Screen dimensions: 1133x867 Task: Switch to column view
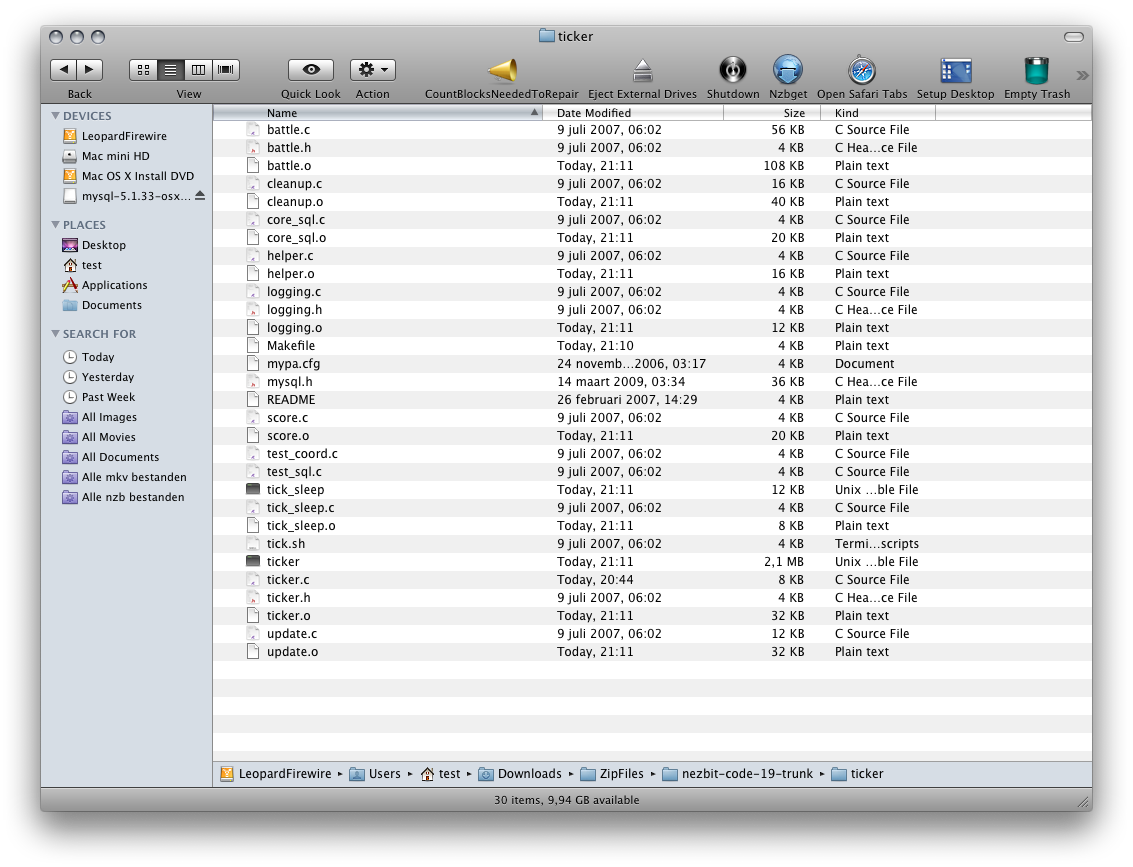pos(198,69)
